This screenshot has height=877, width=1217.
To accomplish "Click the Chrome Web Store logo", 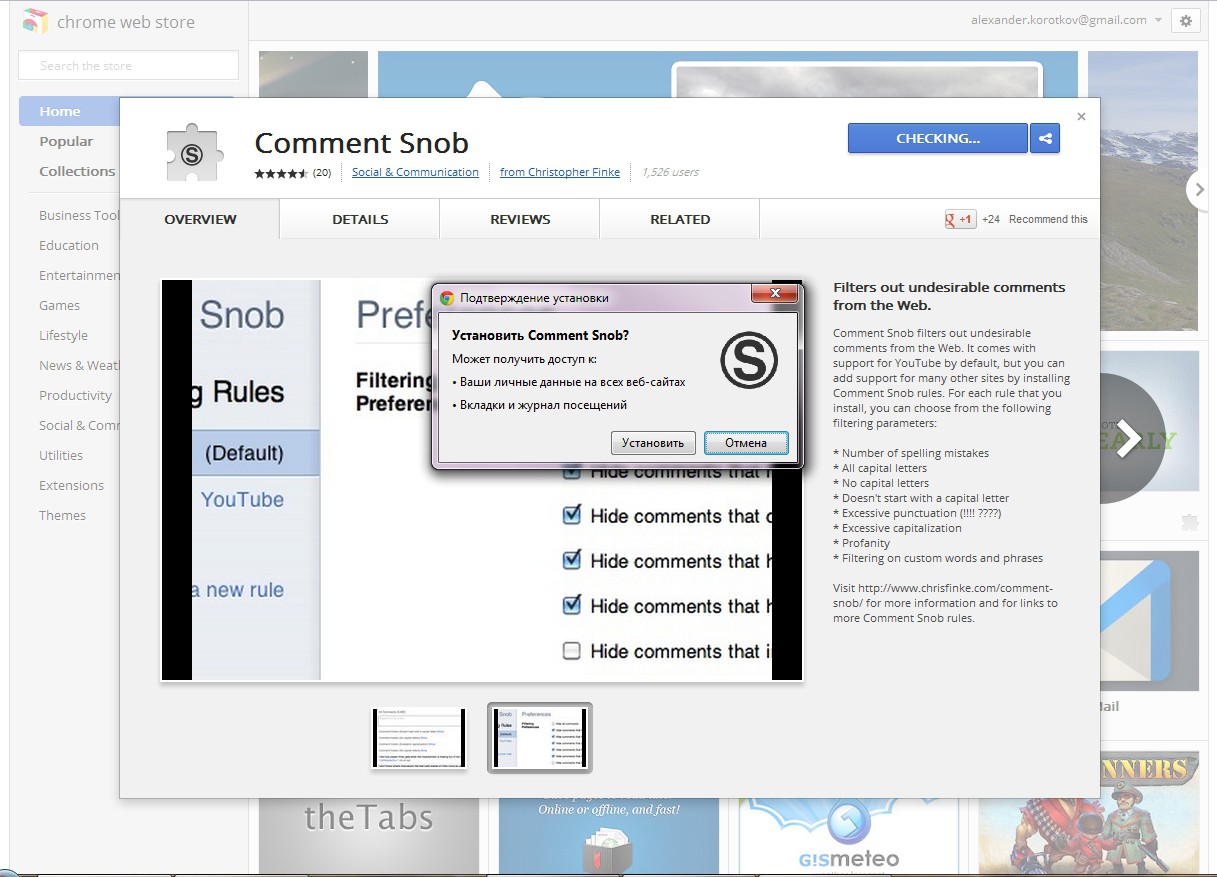I will (36, 21).
